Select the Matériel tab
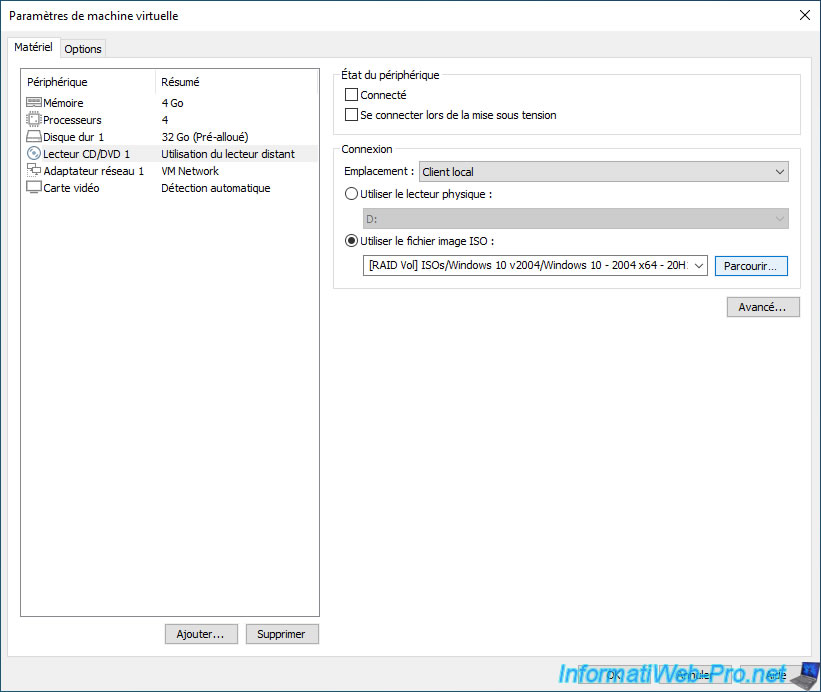This screenshot has width=821, height=692. coord(33,48)
